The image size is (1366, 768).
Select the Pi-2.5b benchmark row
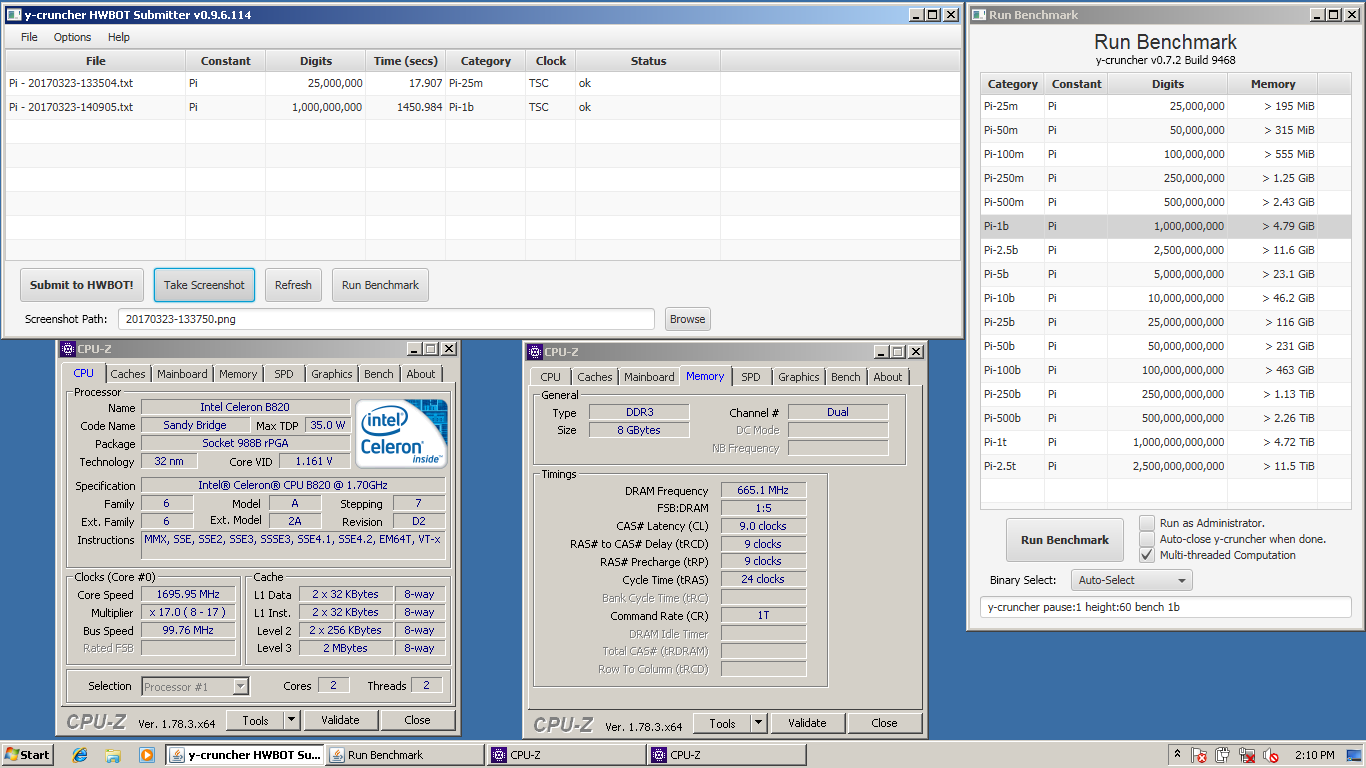[1166, 250]
